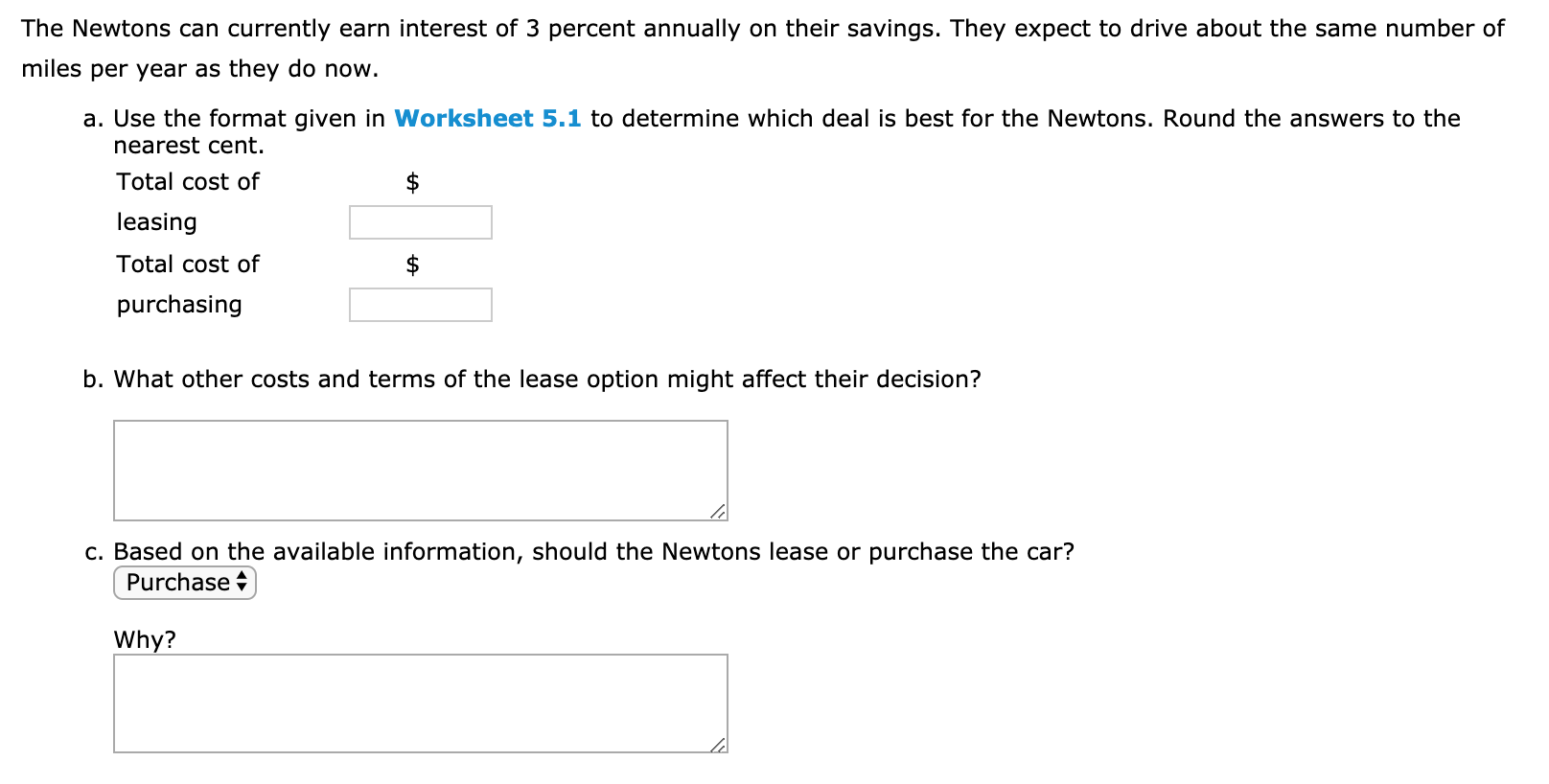
Task: Click the resize handle on Why textbox
Action: pyautogui.click(x=718, y=746)
